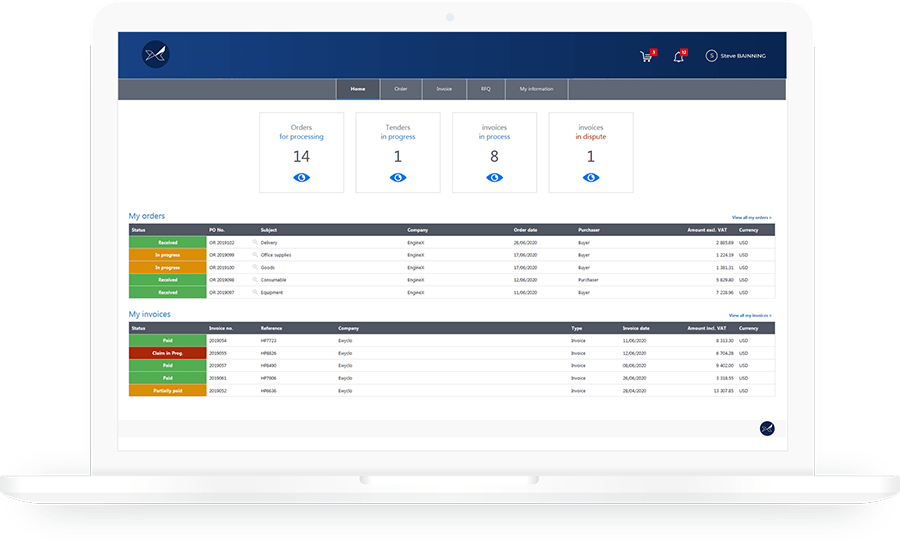Viewport: 900px width, 544px height.
Task: Click invoice reference HP6636
Action: (x=269, y=391)
